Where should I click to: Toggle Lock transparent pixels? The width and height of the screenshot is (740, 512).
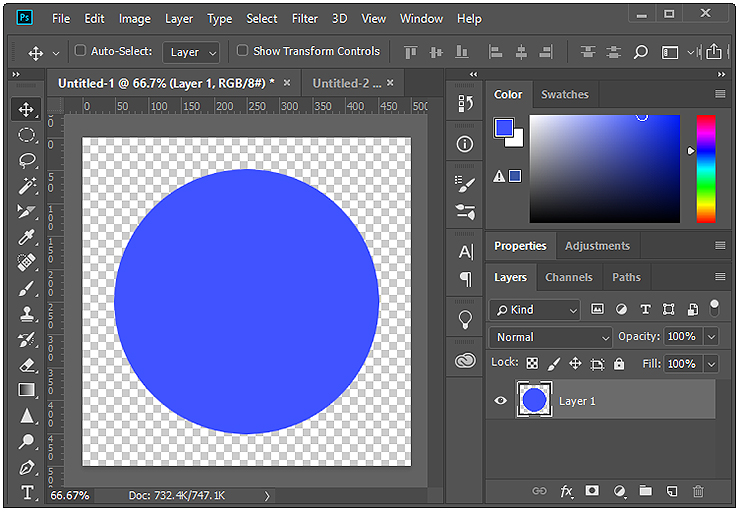coord(532,363)
